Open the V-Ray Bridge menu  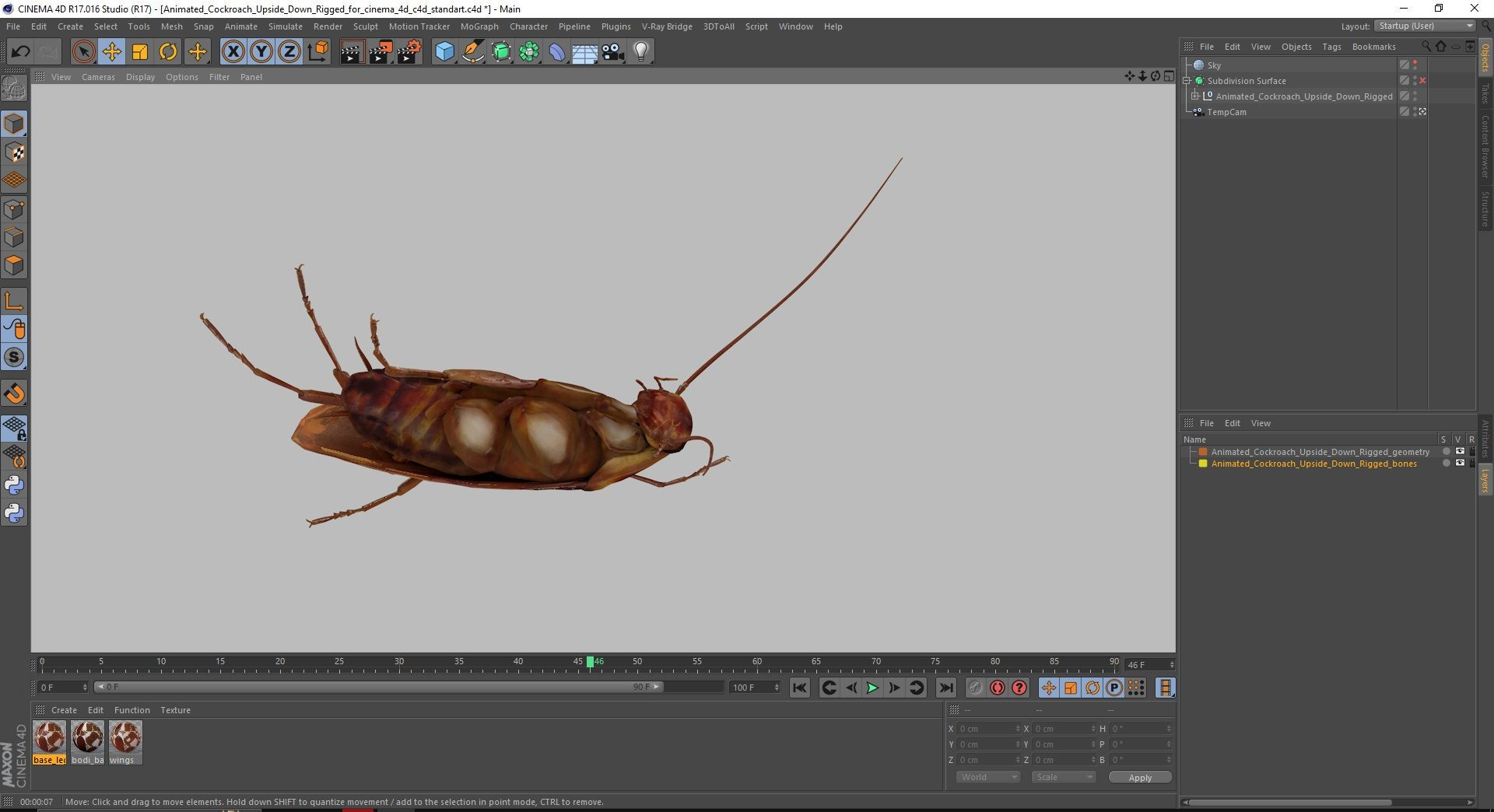coord(667,26)
